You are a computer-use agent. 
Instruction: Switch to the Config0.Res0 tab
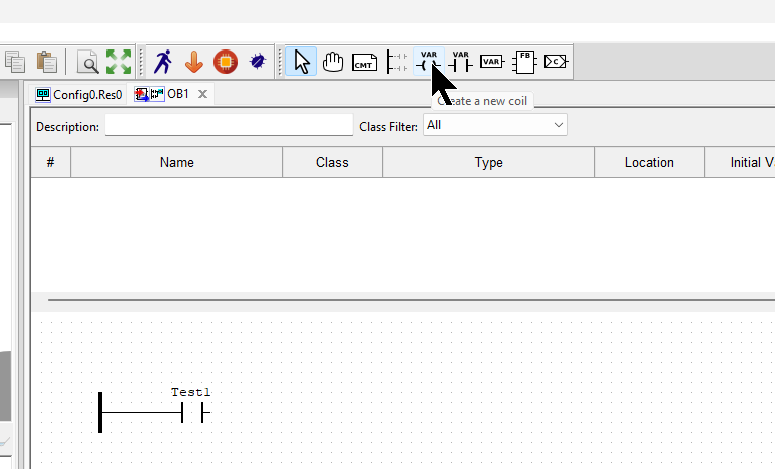pos(79,94)
